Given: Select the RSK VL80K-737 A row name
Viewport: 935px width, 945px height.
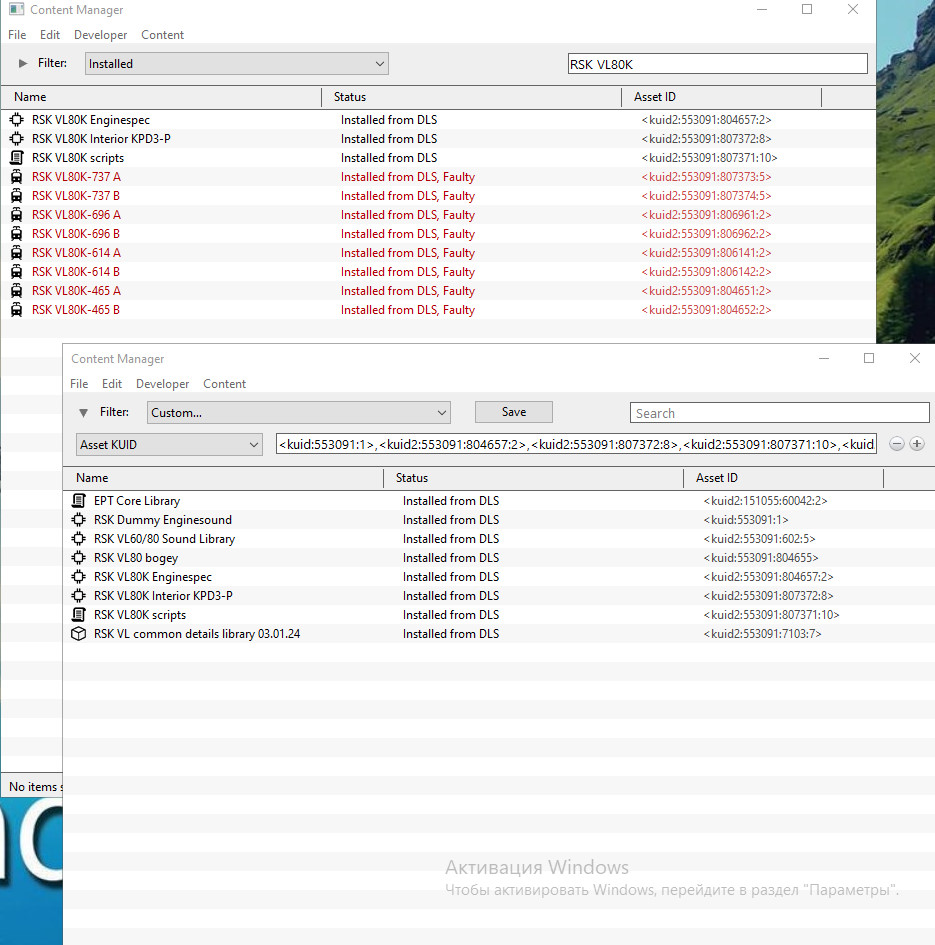Looking at the screenshot, I should click(76, 177).
